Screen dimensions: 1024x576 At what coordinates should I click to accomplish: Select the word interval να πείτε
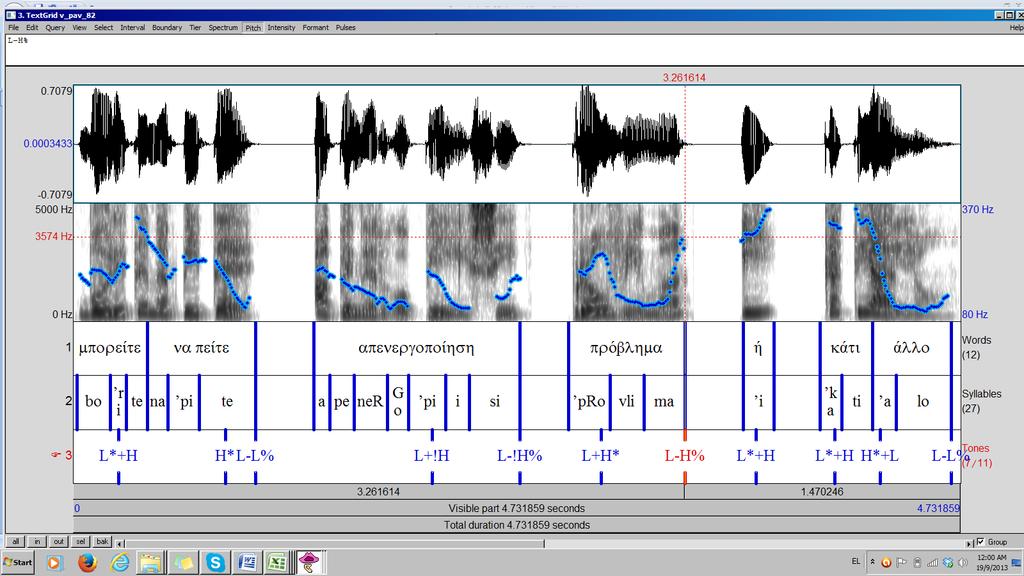[x=201, y=348]
